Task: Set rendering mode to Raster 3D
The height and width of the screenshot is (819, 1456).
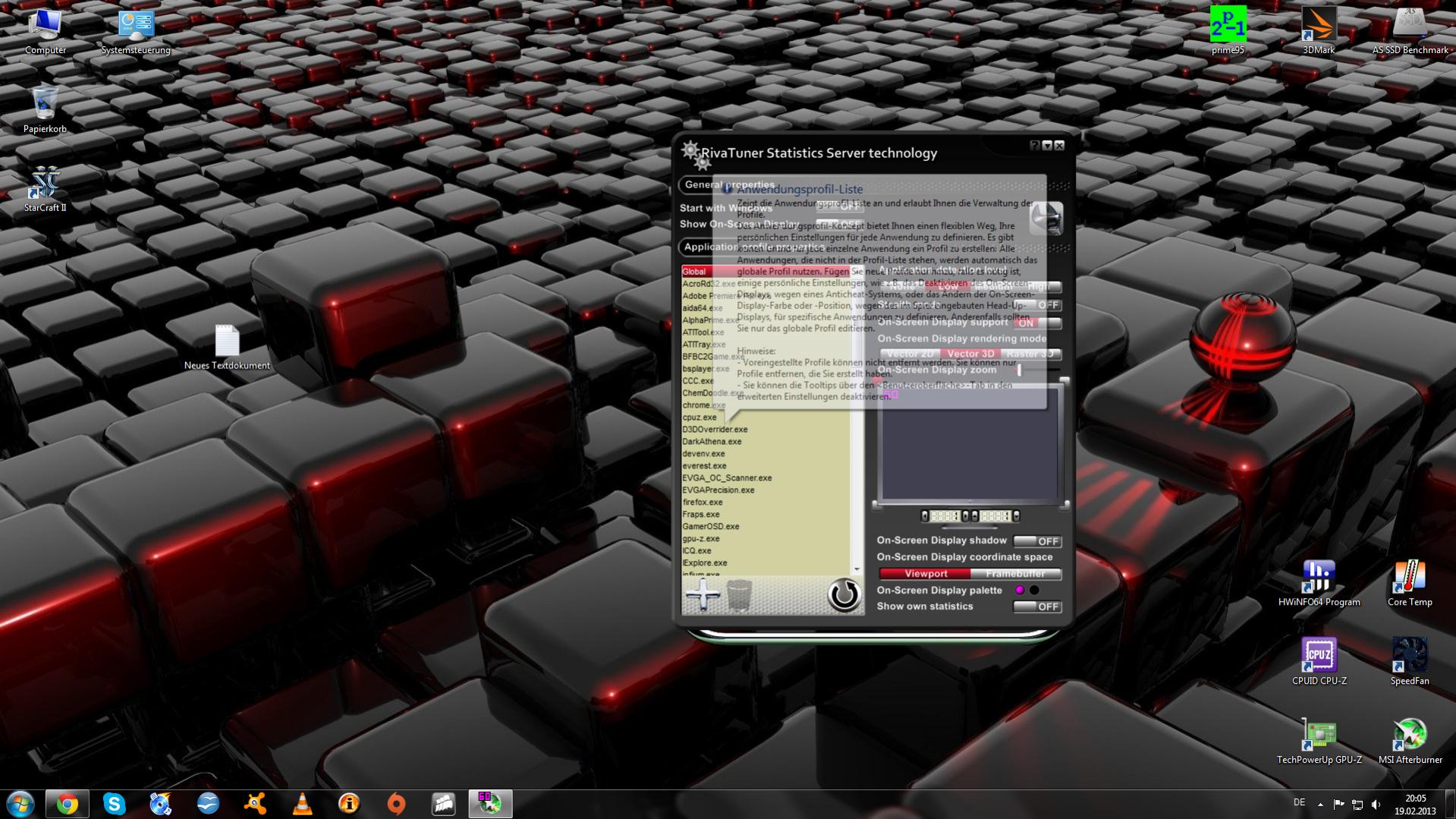Action: pyautogui.click(x=1030, y=354)
